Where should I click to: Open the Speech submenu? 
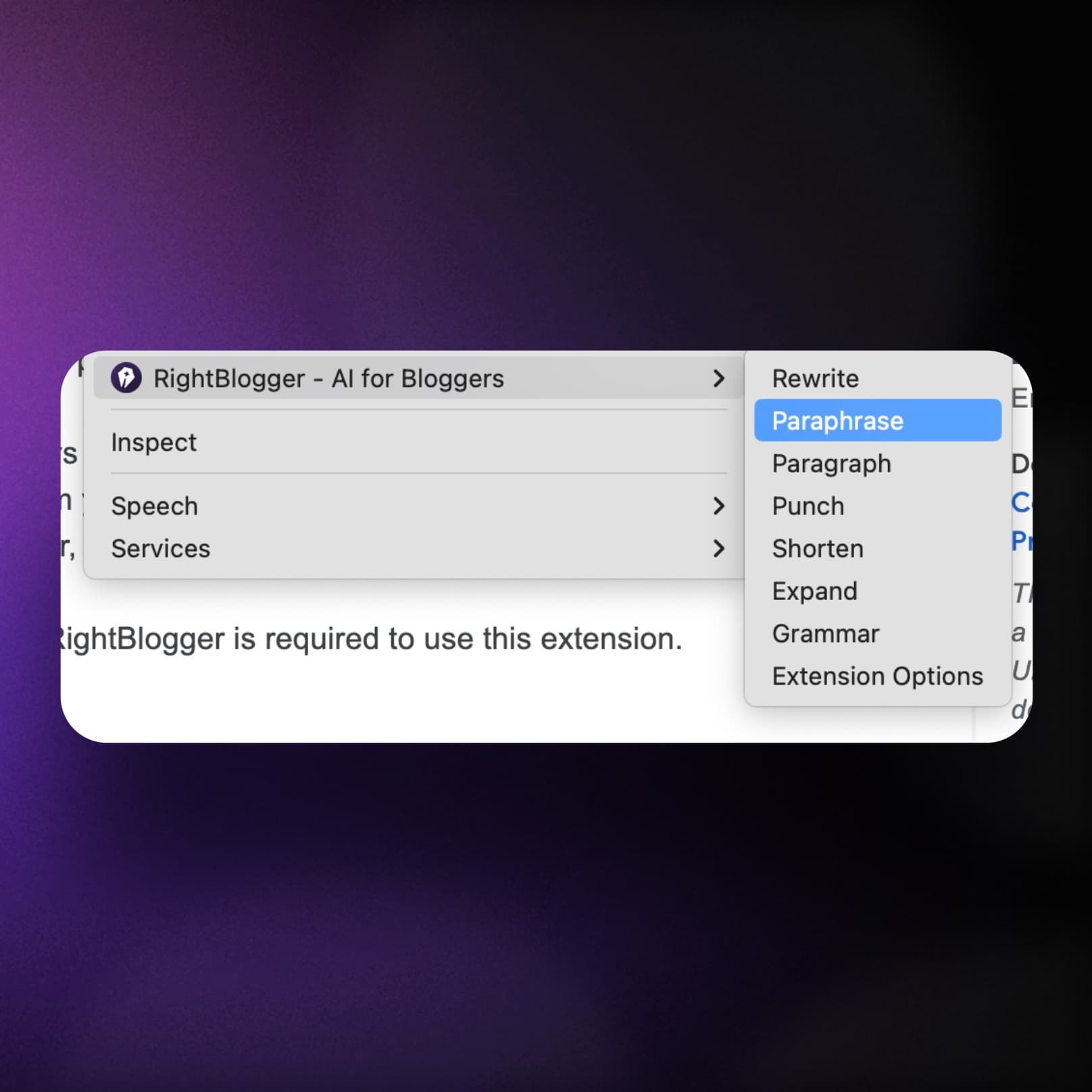point(154,505)
